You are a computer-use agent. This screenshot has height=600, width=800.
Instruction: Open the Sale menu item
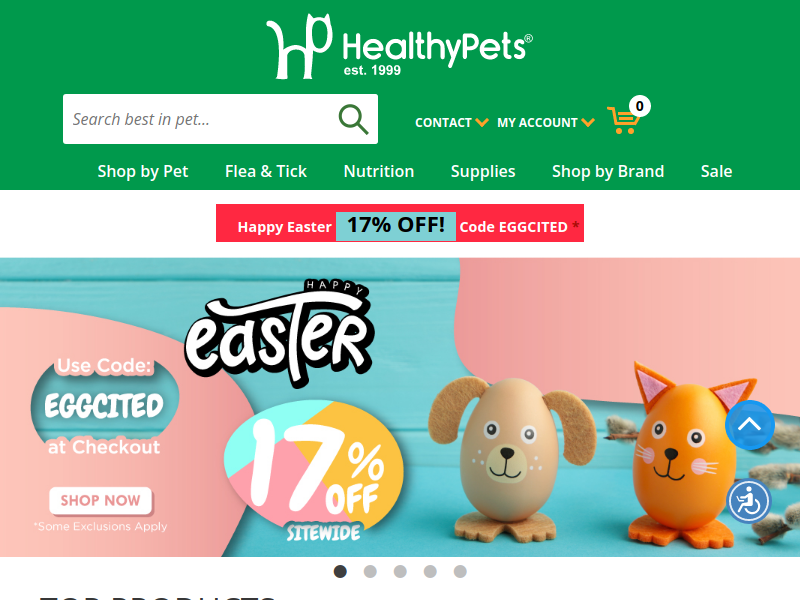coord(716,171)
